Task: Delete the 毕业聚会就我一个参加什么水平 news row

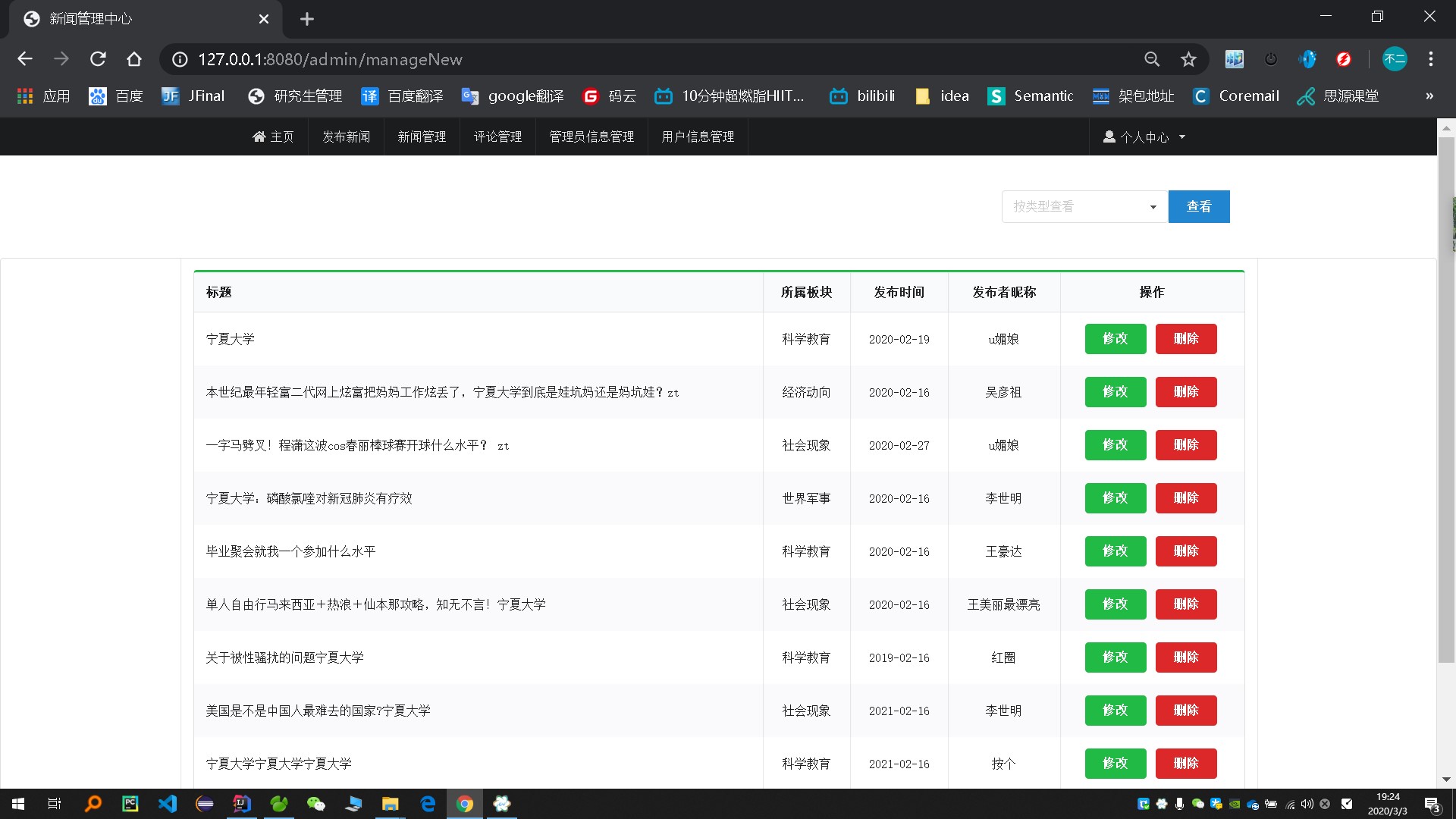Action: pyautogui.click(x=1185, y=551)
